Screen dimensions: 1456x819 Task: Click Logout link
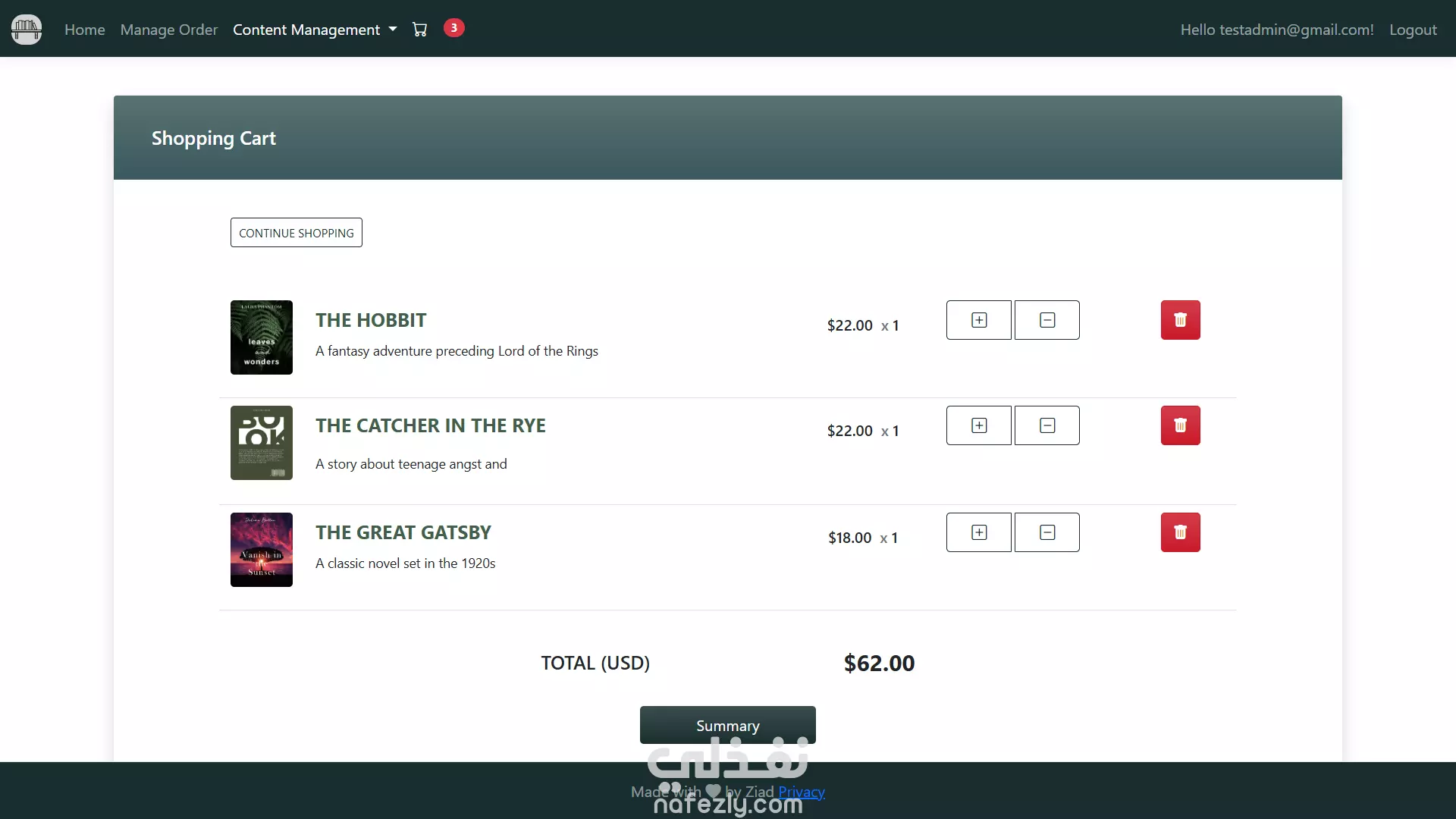click(1413, 30)
